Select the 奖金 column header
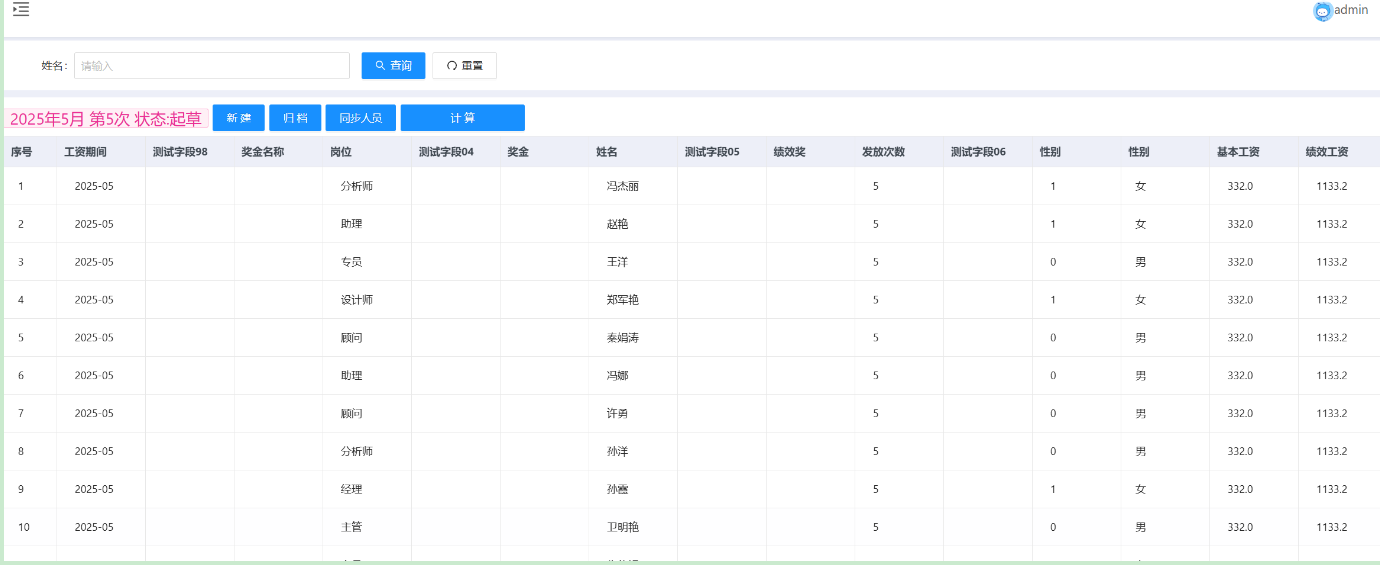The image size is (1380, 565). [x=518, y=152]
